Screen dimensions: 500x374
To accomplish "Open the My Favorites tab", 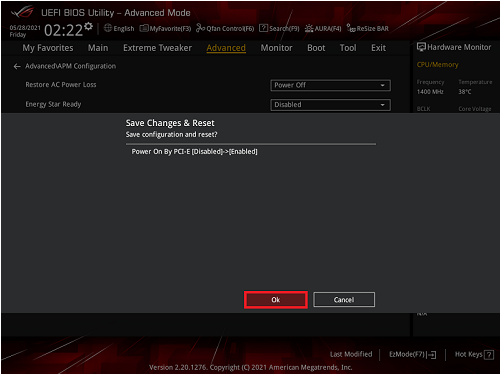I will click(x=48, y=48).
